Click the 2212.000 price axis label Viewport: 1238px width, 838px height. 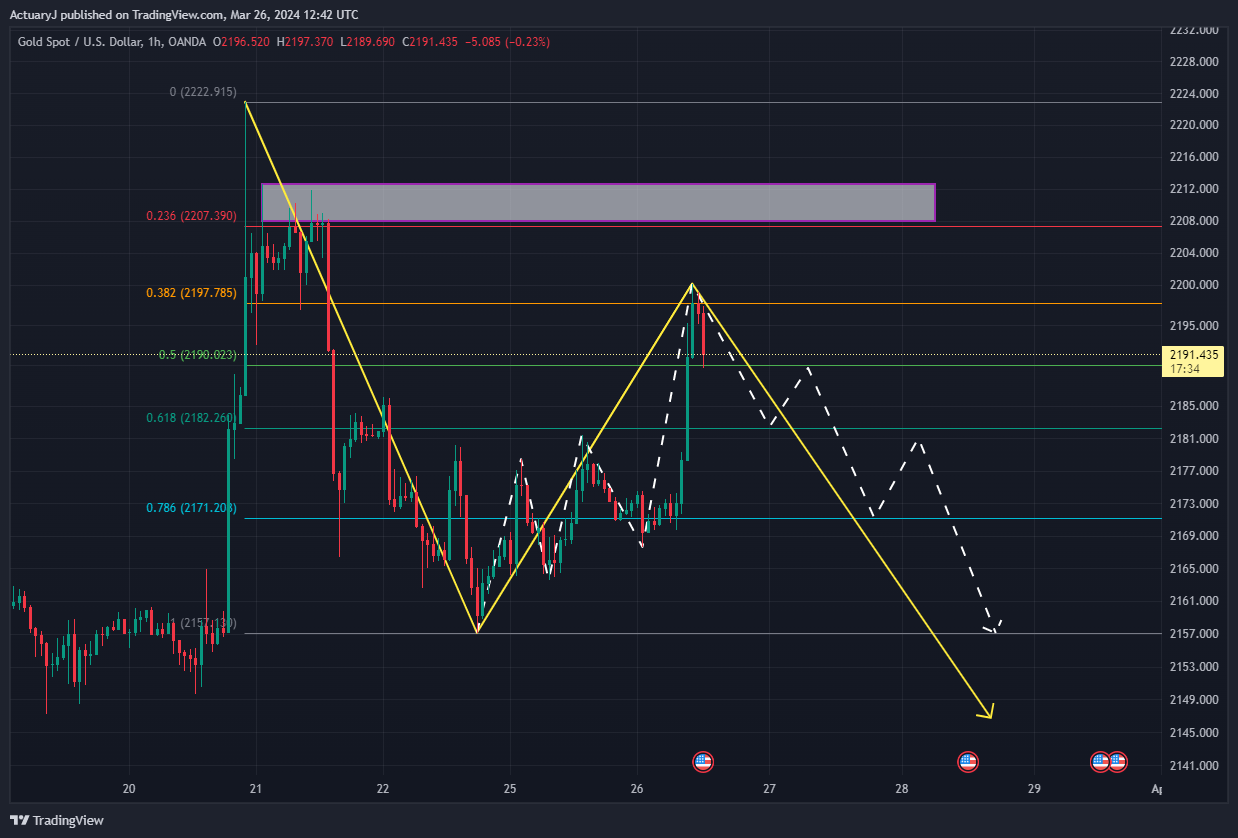(x=1194, y=189)
